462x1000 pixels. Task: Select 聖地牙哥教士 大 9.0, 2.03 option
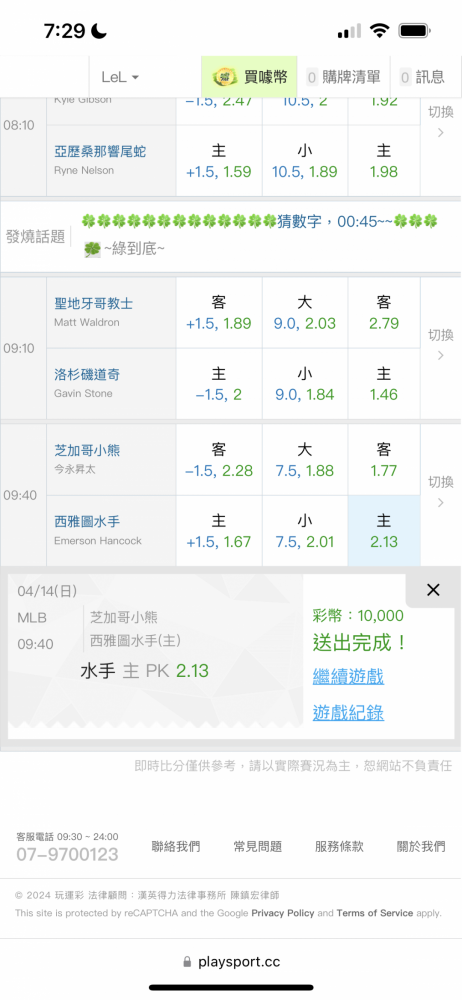pyautogui.click(x=304, y=312)
